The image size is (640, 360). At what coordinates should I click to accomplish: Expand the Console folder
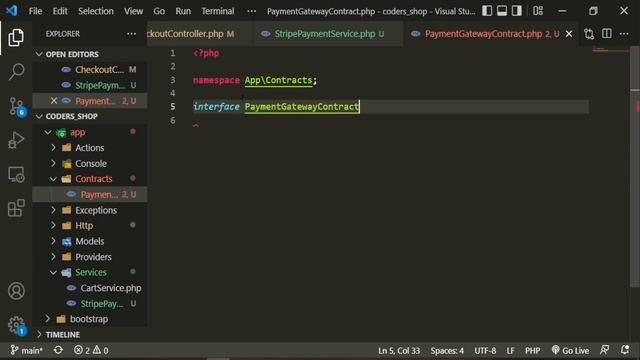pos(53,163)
